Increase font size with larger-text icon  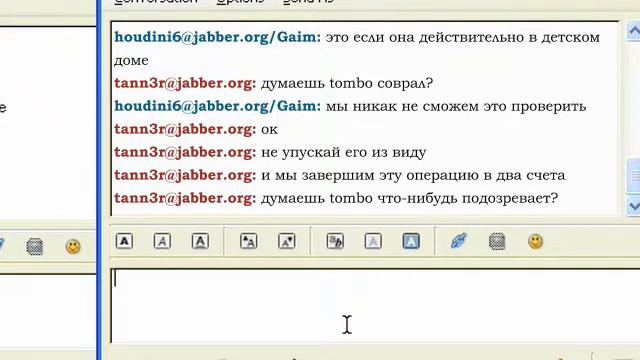[x=249, y=241]
